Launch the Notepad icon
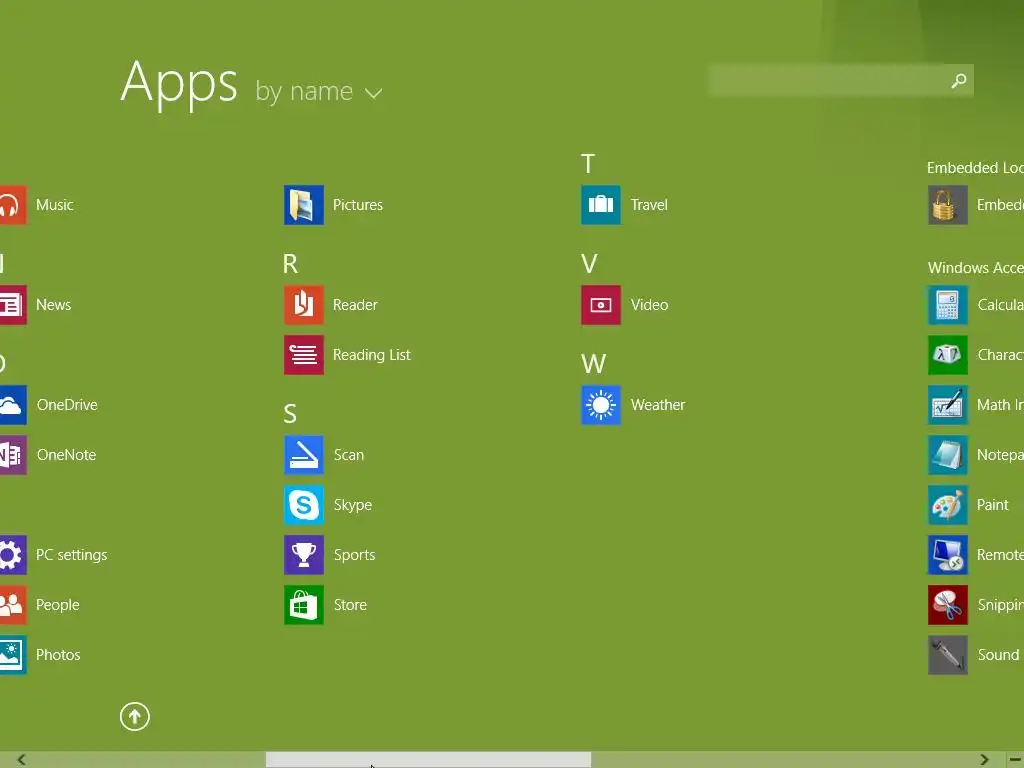This screenshot has width=1024, height=768. pyautogui.click(x=948, y=455)
